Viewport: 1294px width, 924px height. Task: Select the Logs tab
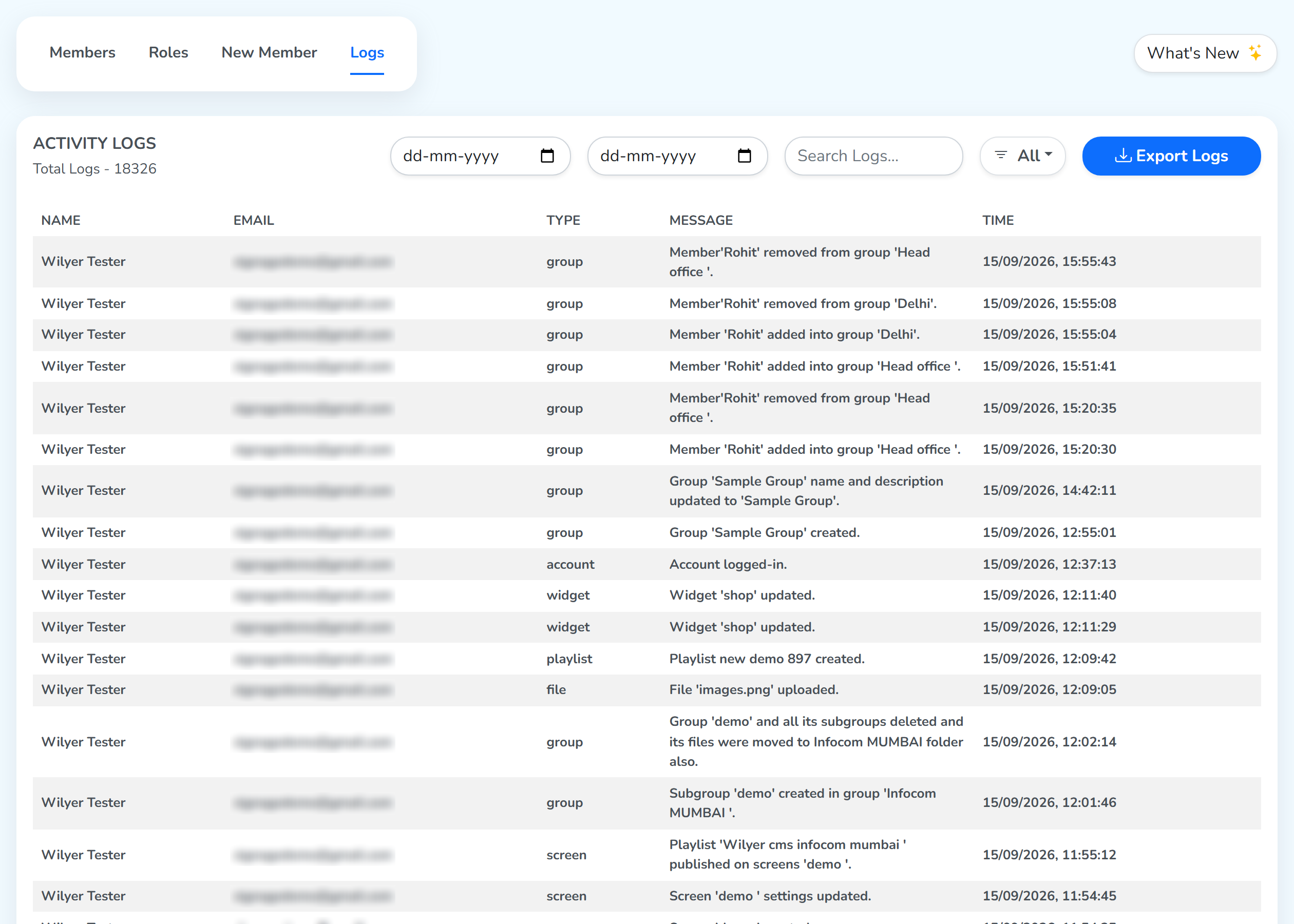click(x=367, y=52)
